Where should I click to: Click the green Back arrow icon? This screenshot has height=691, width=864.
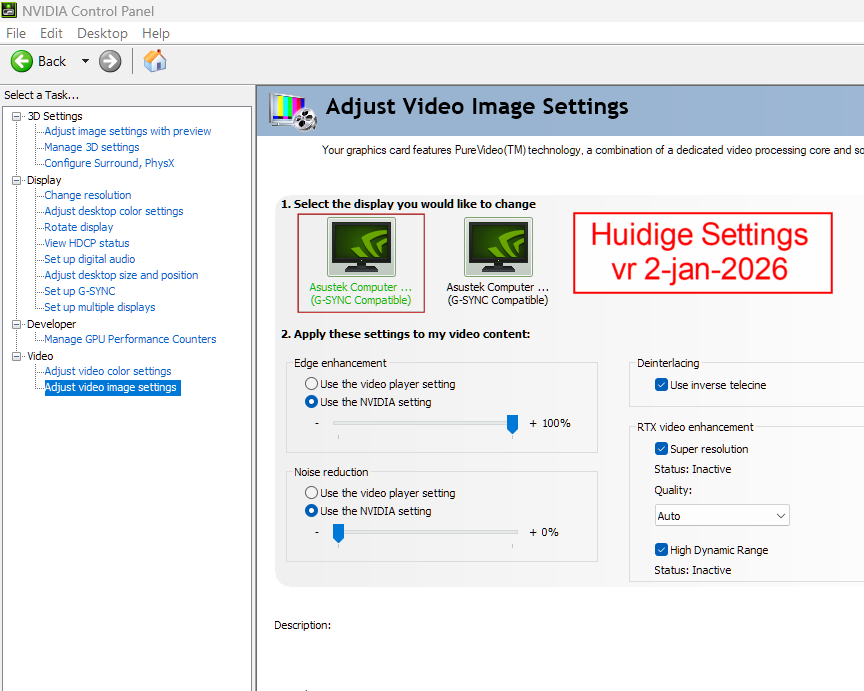tap(22, 61)
